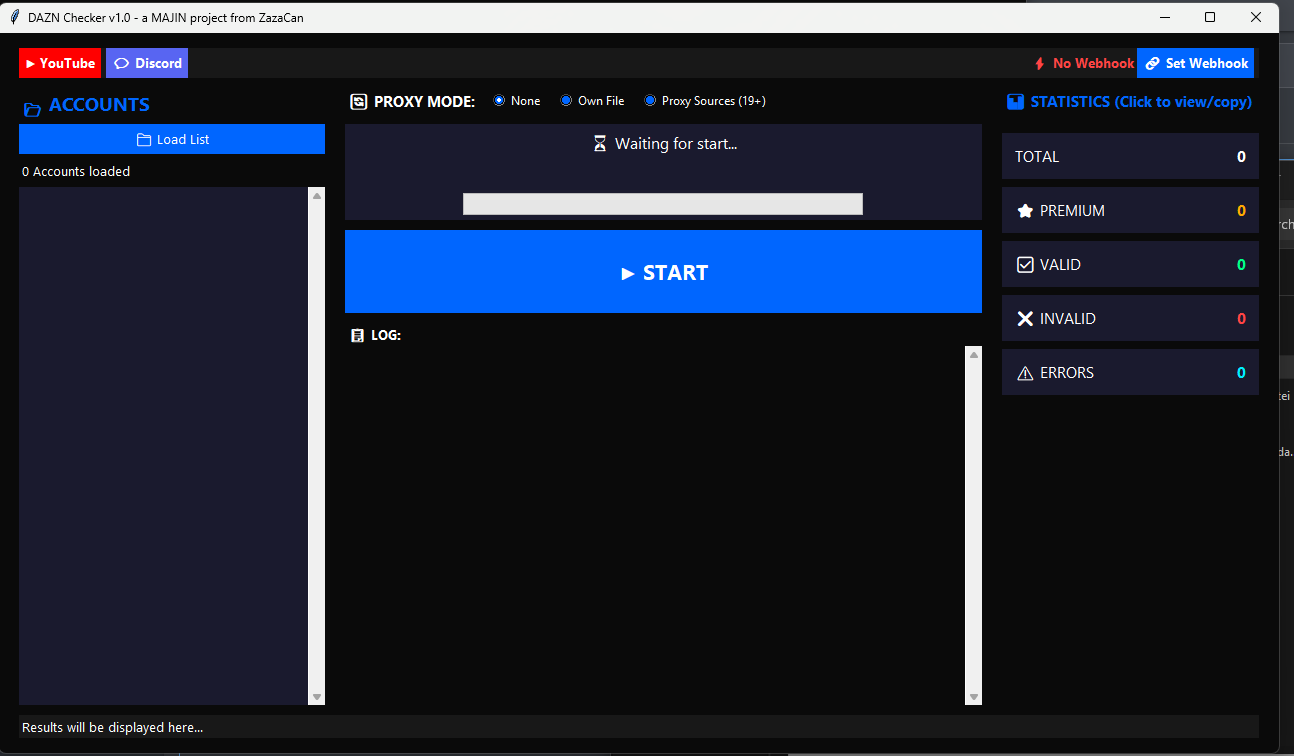1294x756 pixels.
Task: Click the log scroll down arrow
Action: (x=973, y=697)
